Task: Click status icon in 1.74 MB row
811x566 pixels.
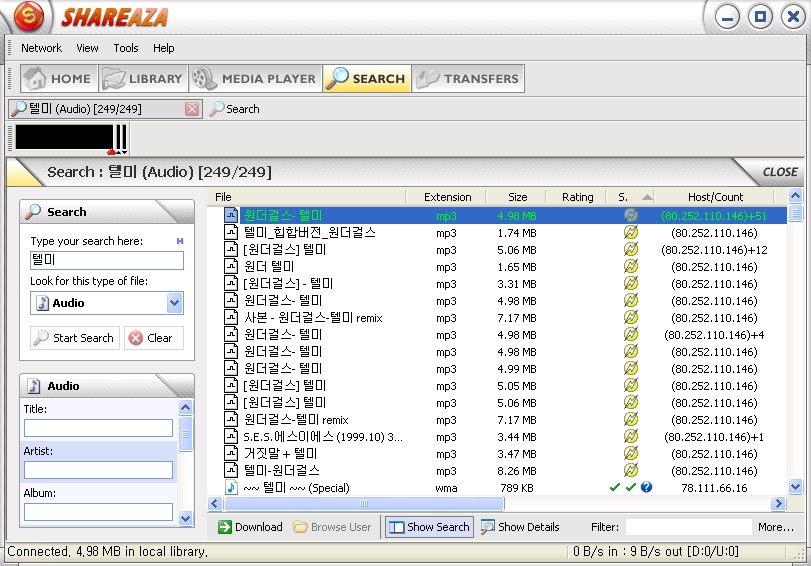Action: pos(630,232)
